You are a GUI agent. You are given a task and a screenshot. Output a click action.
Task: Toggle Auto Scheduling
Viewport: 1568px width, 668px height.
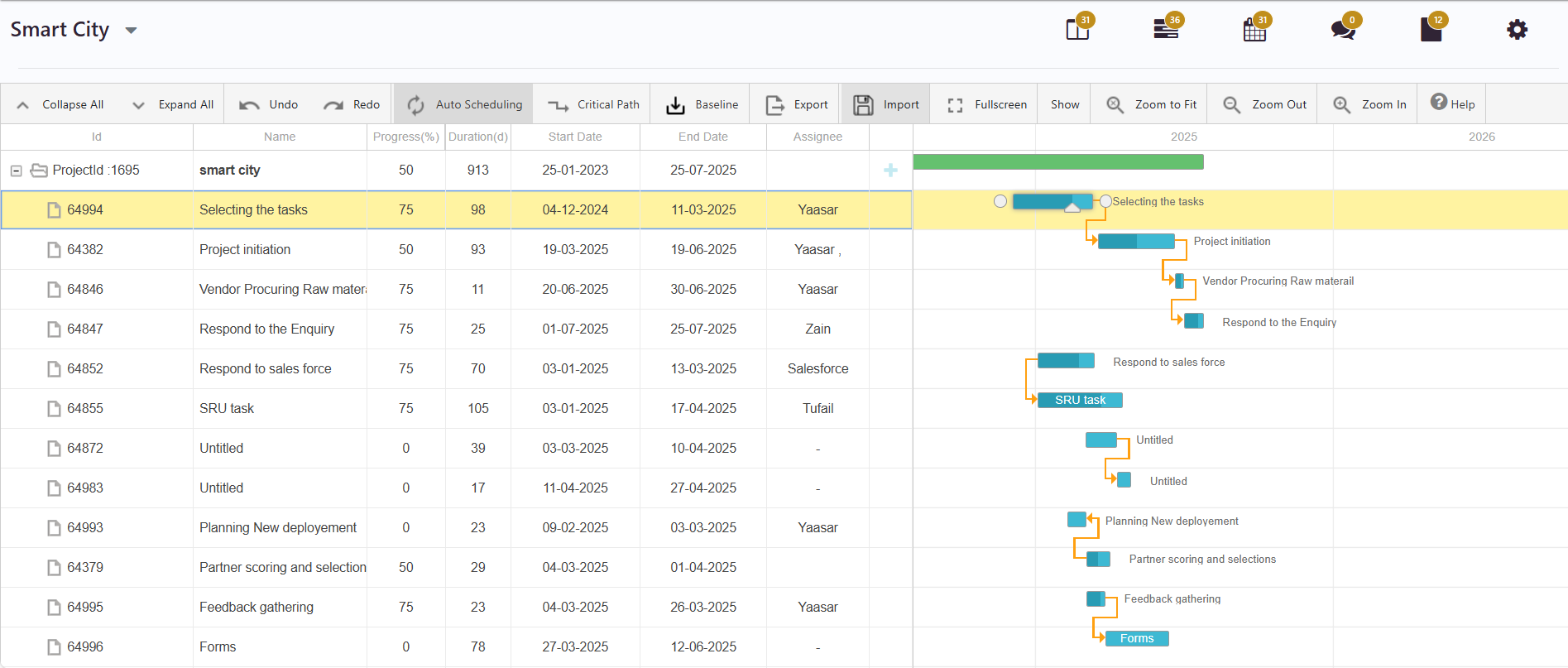pos(463,104)
